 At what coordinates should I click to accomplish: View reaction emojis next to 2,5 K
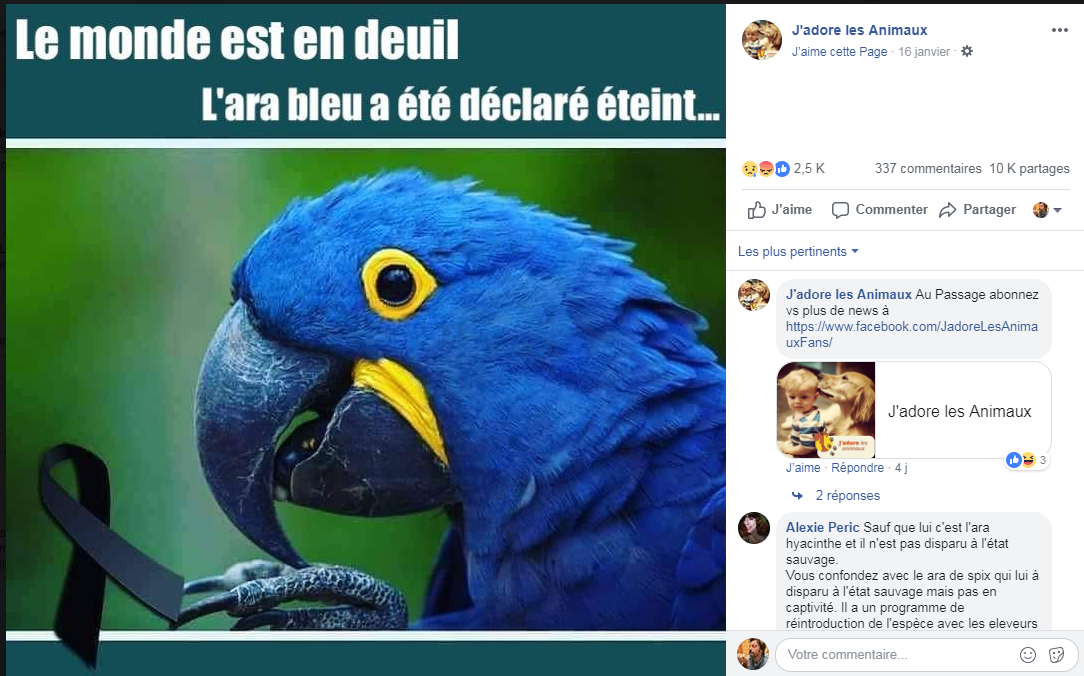765,169
